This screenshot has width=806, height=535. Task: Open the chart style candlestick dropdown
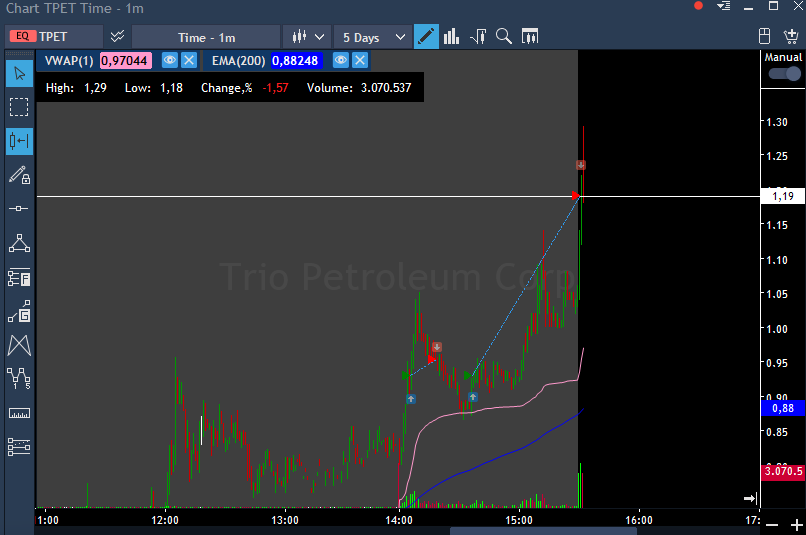pyautogui.click(x=307, y=37)
